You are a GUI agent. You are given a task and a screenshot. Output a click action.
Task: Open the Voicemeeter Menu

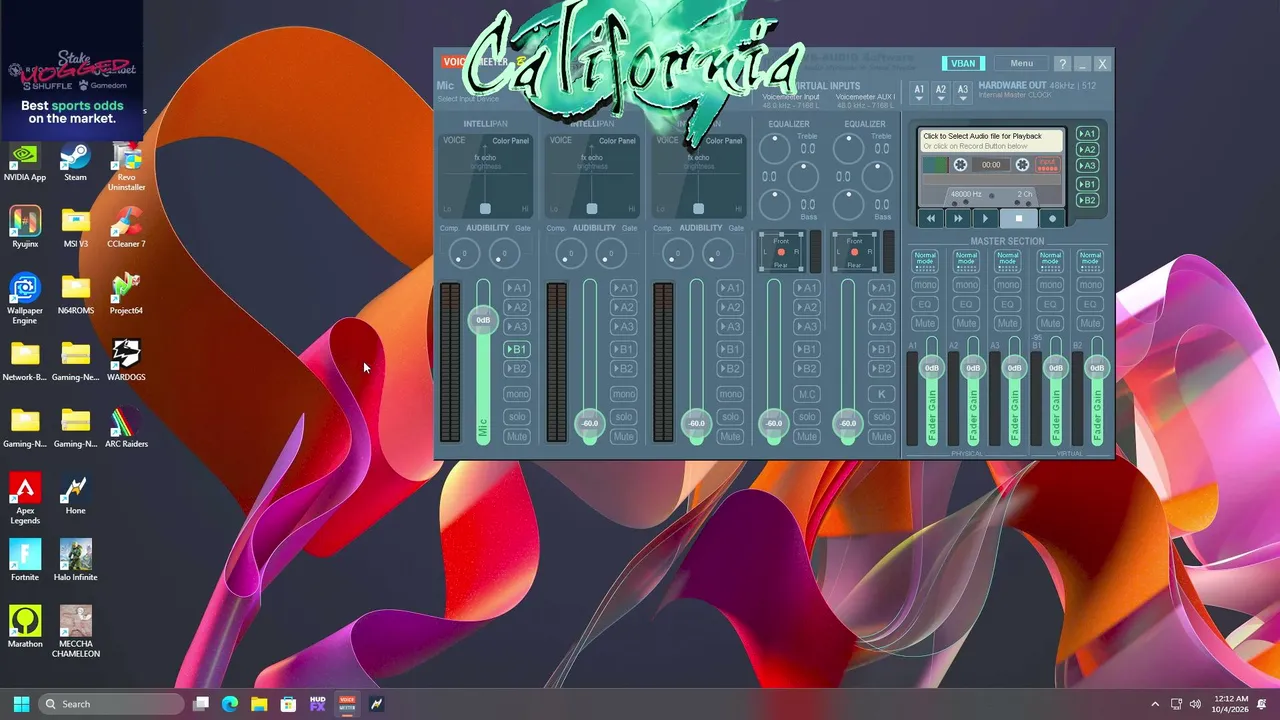click(1021, 64)
